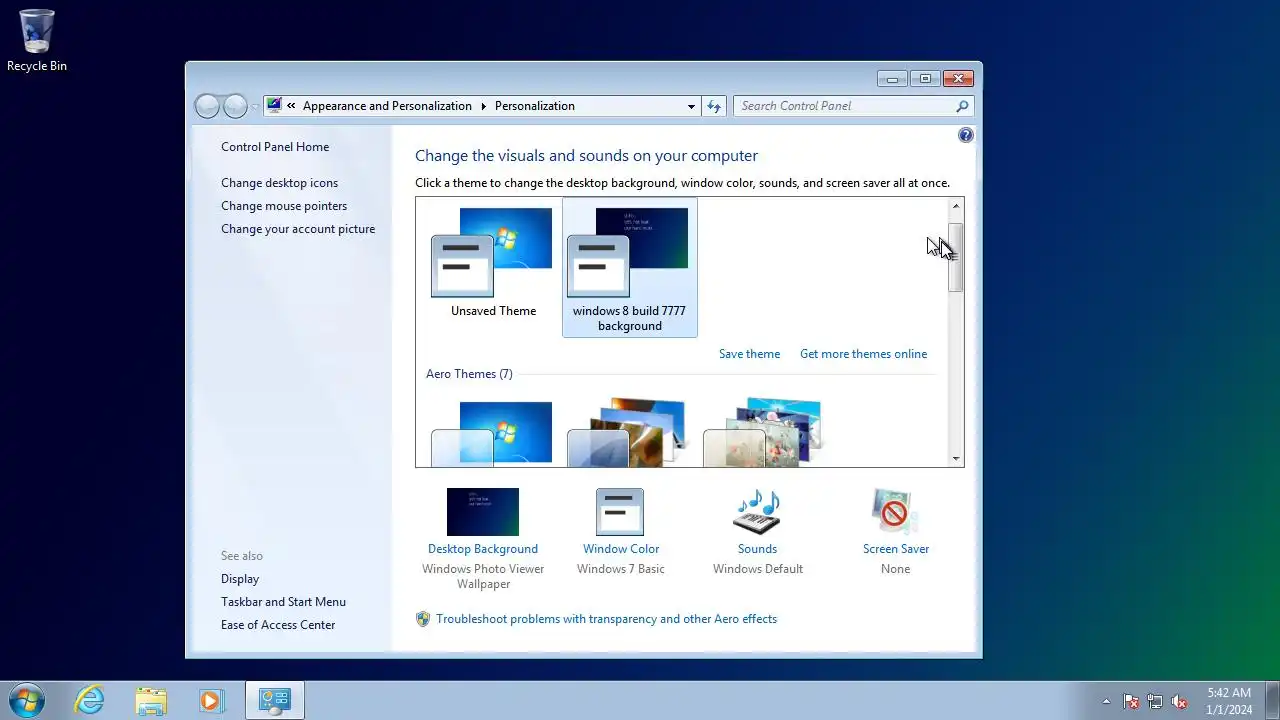Open Taskbar and Start Menu link
This screenshot has height=720, width=1280.
pos(283,602)
